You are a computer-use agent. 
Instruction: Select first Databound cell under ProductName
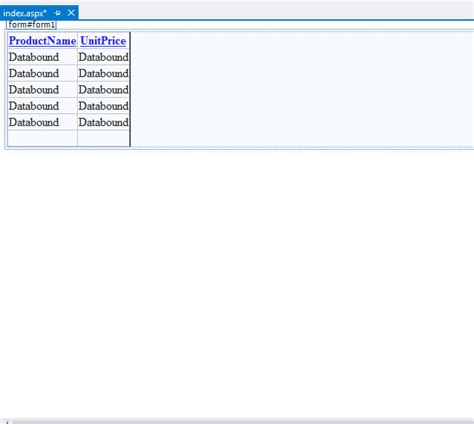(43, 57)
